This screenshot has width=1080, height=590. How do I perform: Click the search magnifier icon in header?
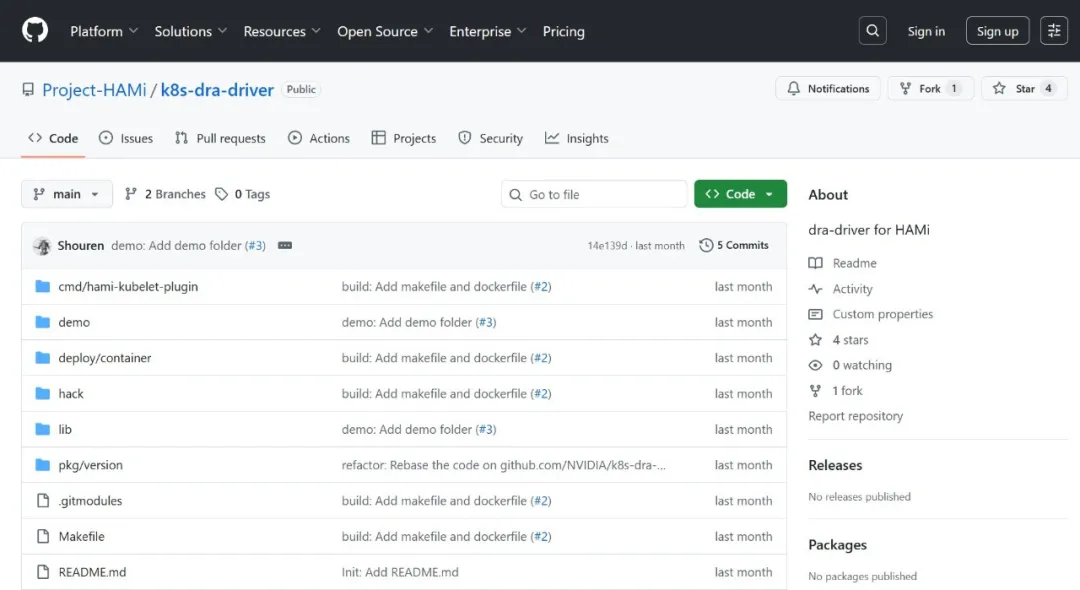tap(873, 31)
